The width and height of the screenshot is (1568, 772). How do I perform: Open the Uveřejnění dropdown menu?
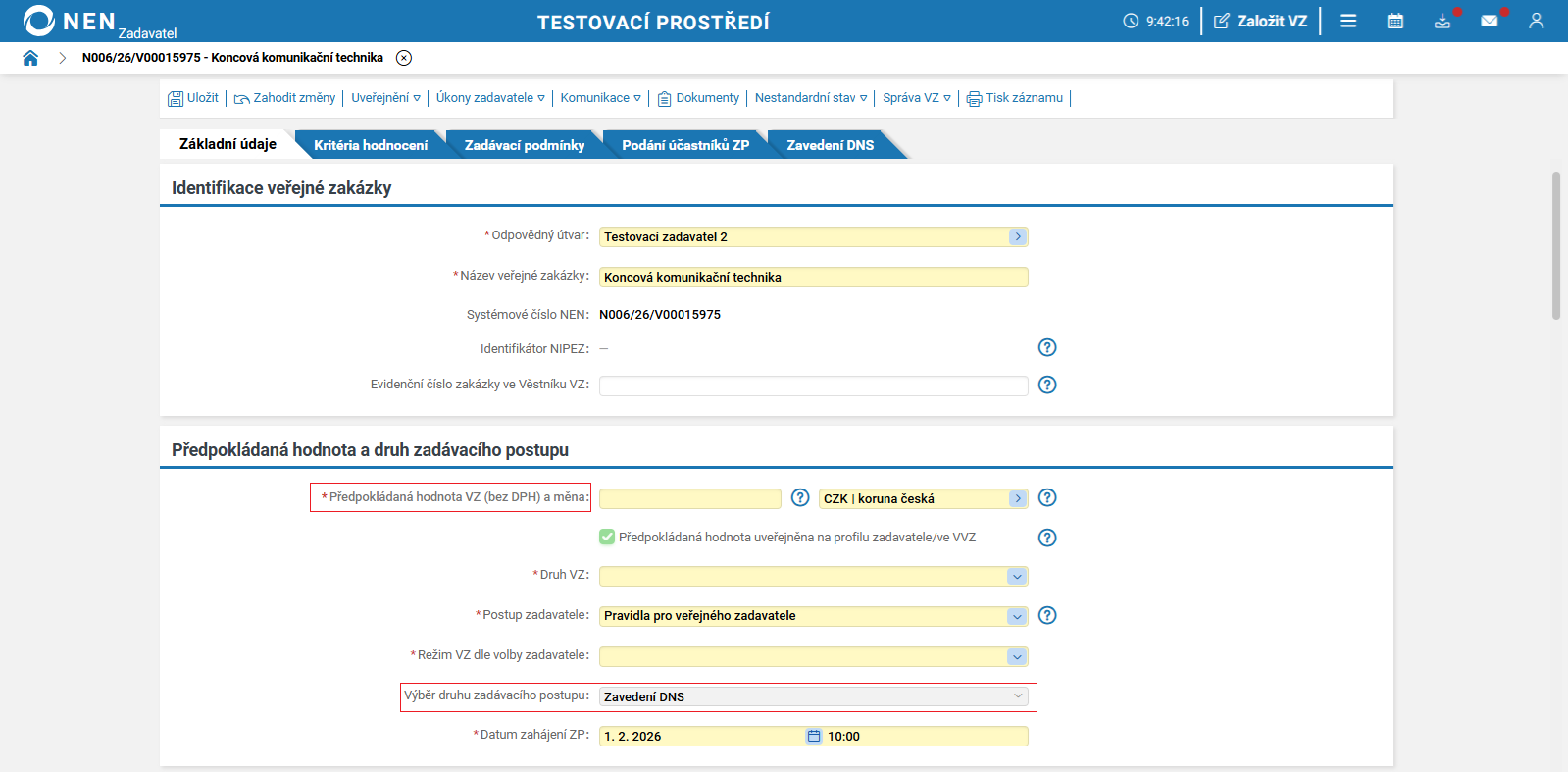tap(385, 98)
